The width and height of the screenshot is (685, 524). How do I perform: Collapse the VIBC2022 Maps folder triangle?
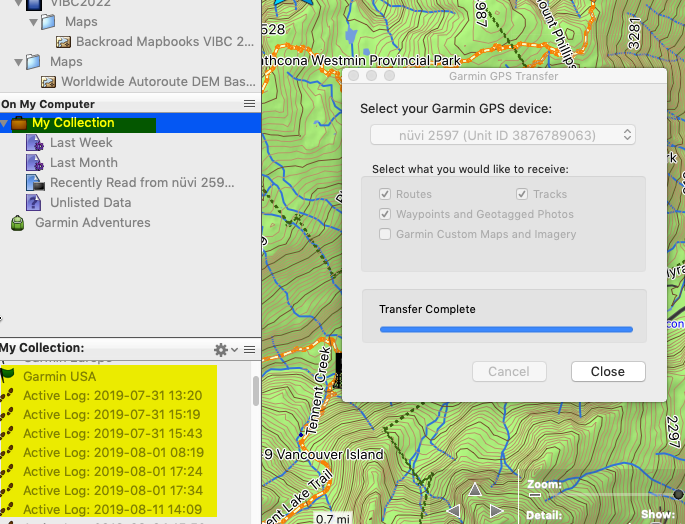pyautogui.click(x=33, y=22)
